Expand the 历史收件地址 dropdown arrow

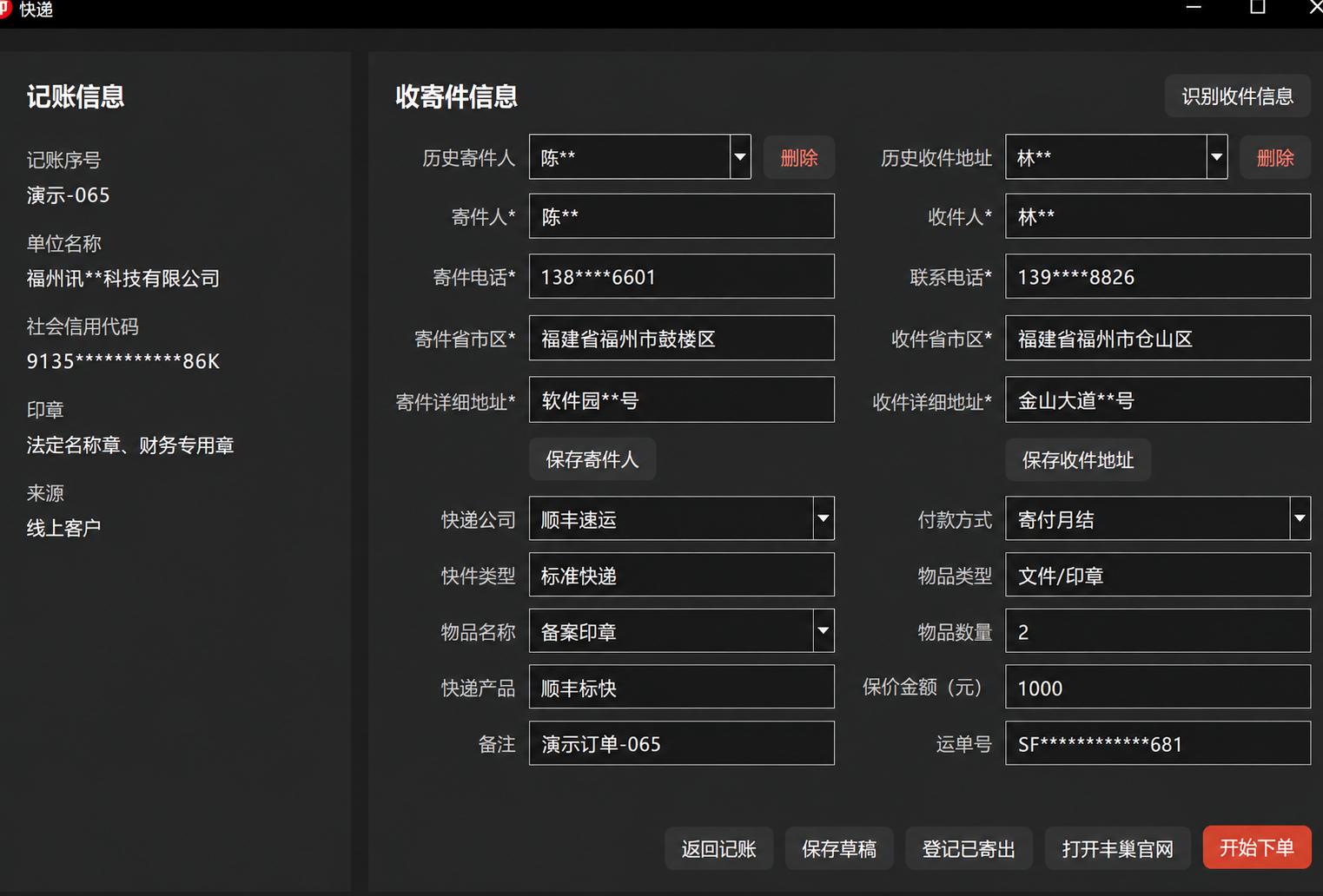[1216, 157]
